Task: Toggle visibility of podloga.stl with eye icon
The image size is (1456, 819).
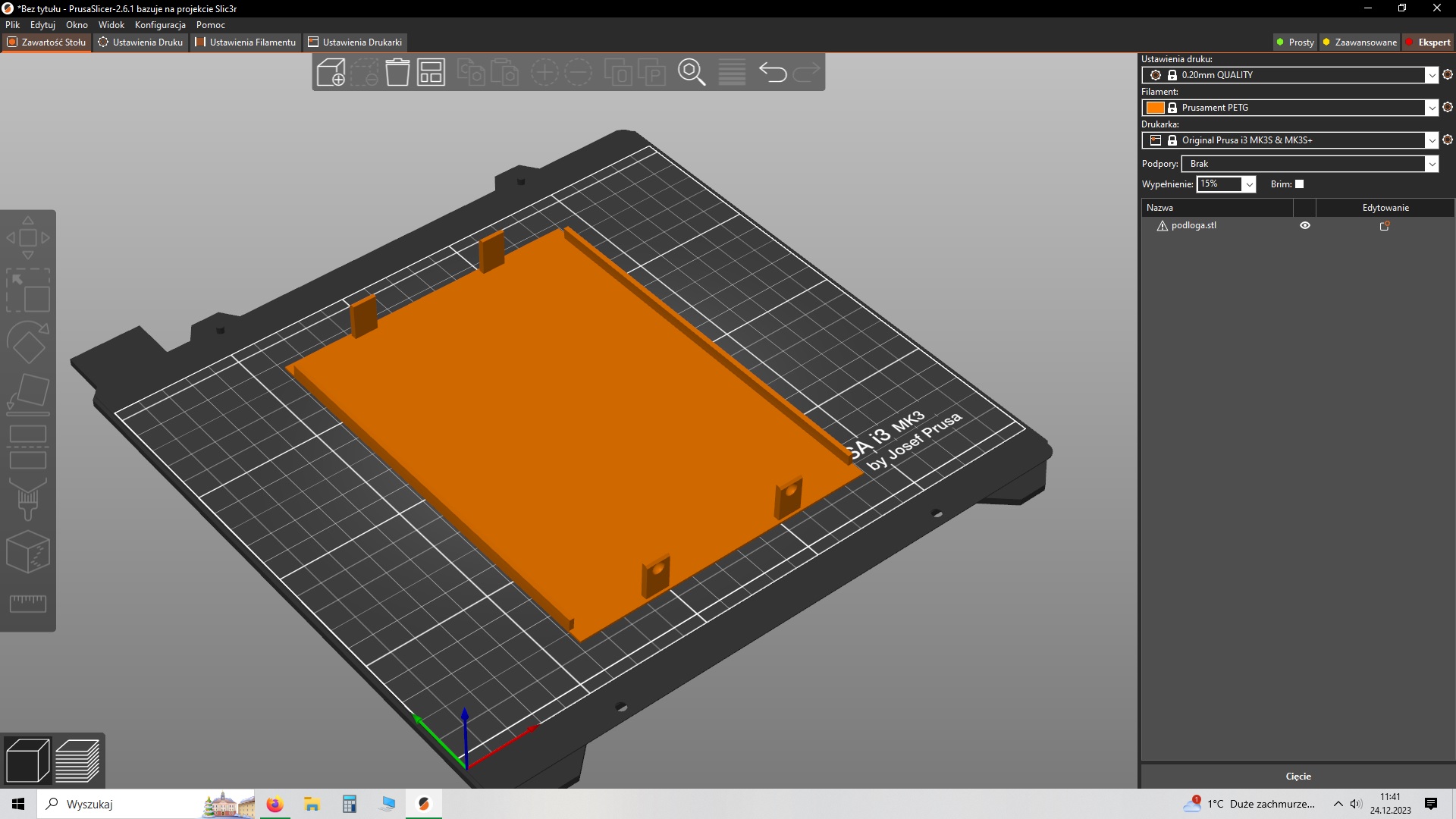Action: 1304,225
